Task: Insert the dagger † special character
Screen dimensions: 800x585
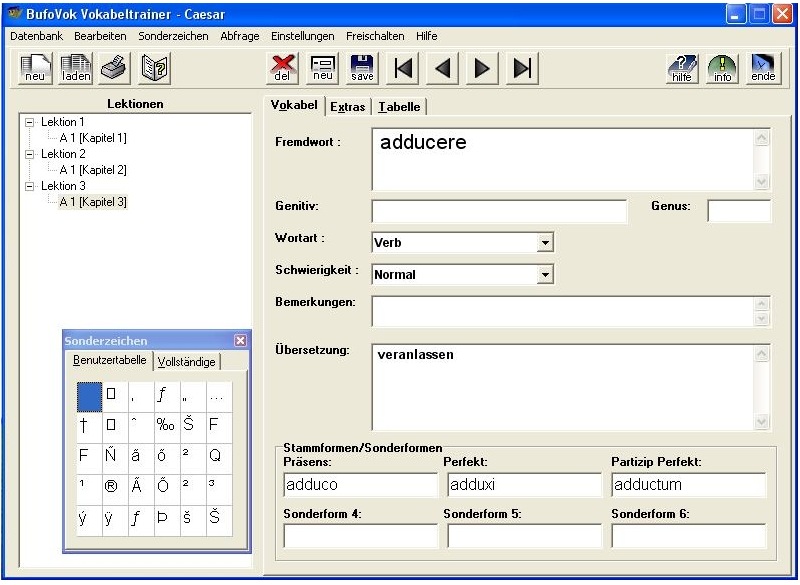Action: click(89, 426)
